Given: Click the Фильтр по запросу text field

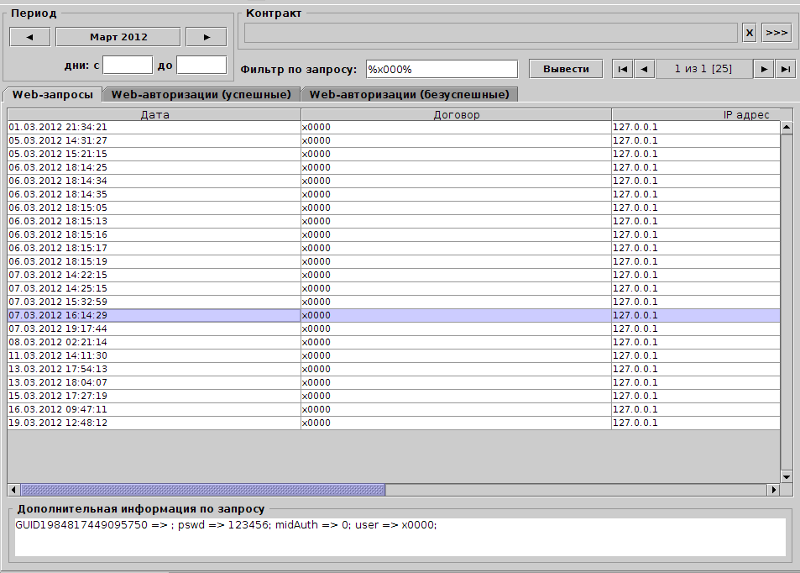Looking at the screenshot, I should click(441, 69).
